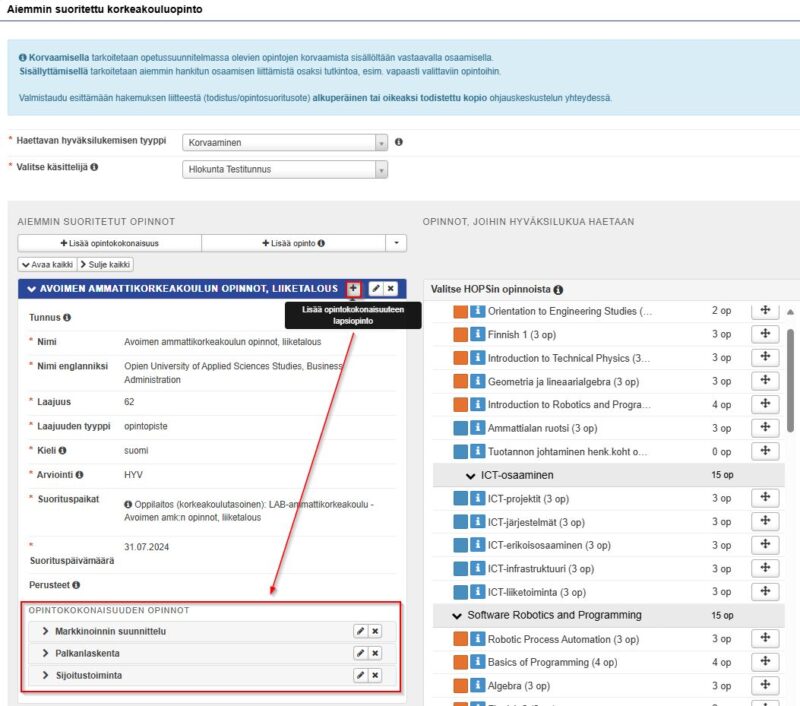
Task: Open info for Ammattialan ruotsi
Action: coord(478,427)
